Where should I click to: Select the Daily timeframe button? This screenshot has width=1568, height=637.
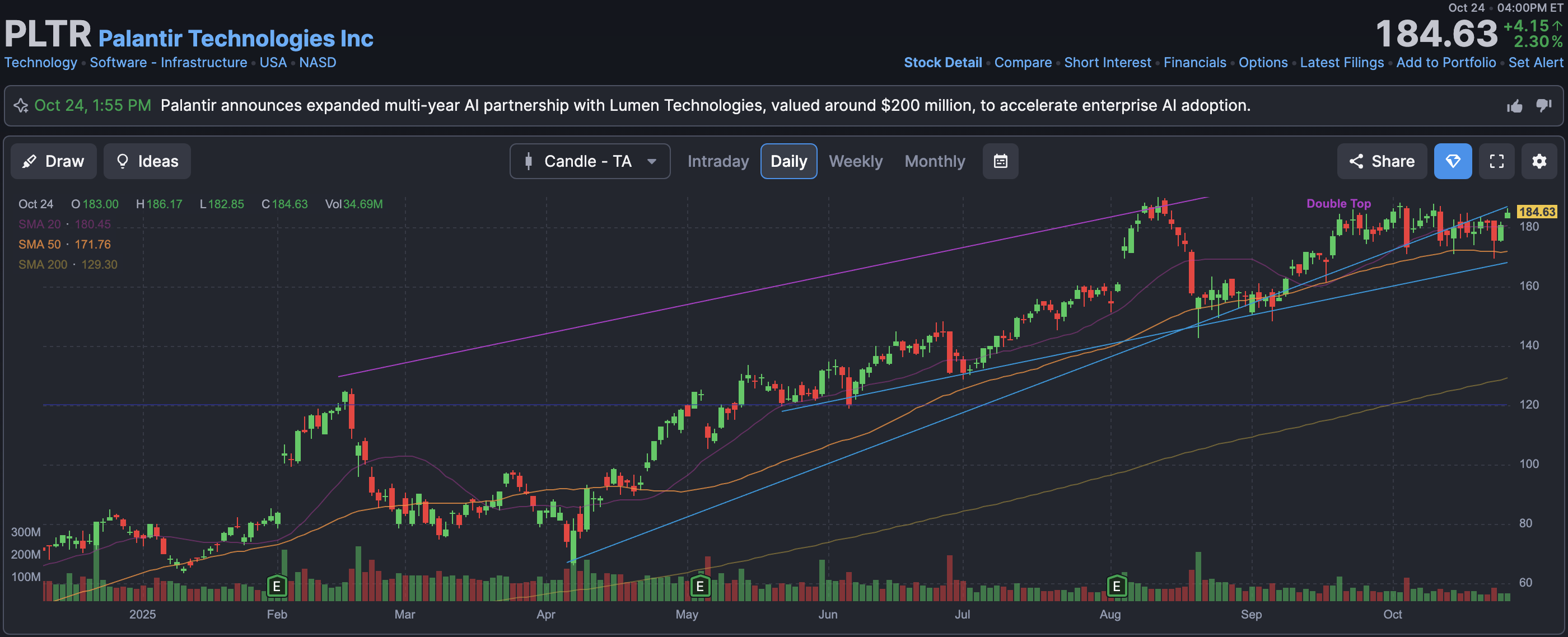tap(788, 161)
